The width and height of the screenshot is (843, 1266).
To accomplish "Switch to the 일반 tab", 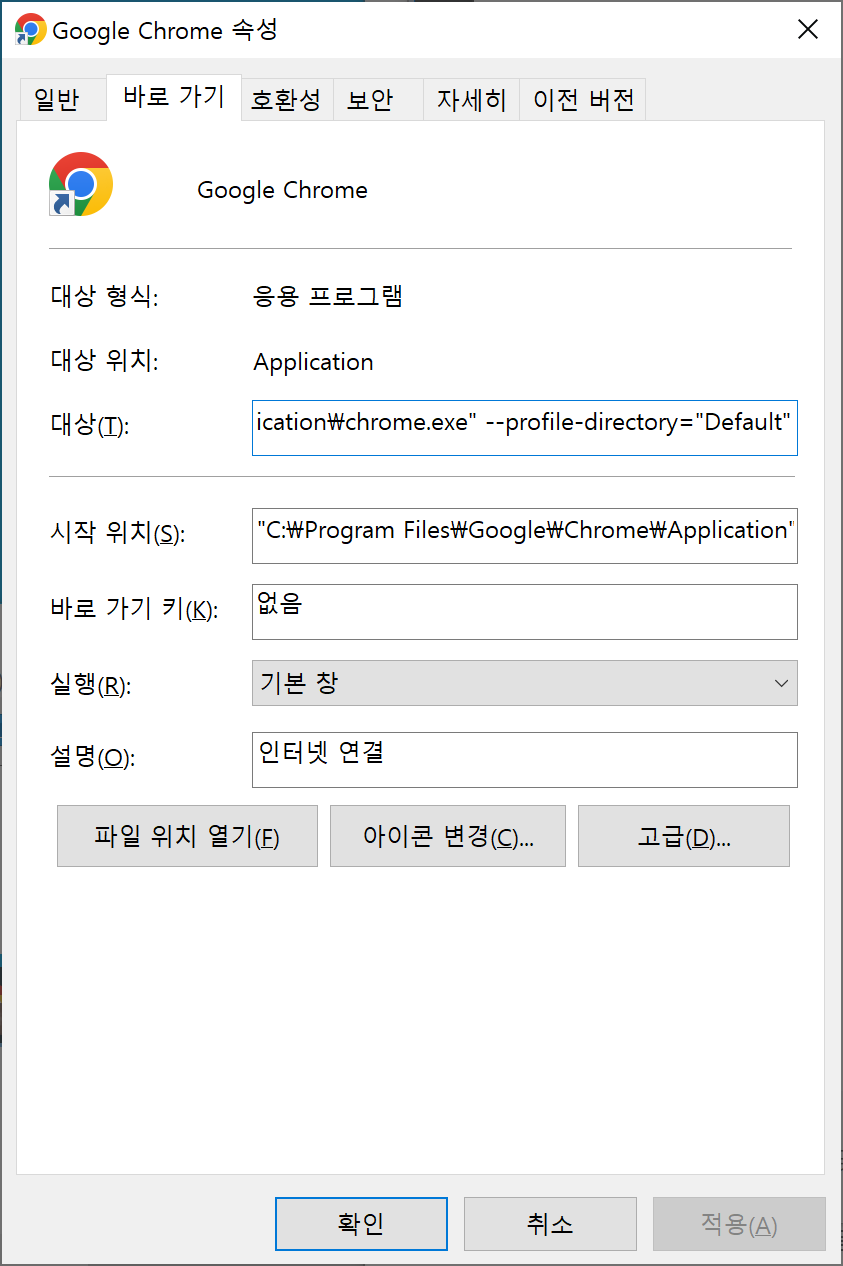I will click(x=62, y=100).
